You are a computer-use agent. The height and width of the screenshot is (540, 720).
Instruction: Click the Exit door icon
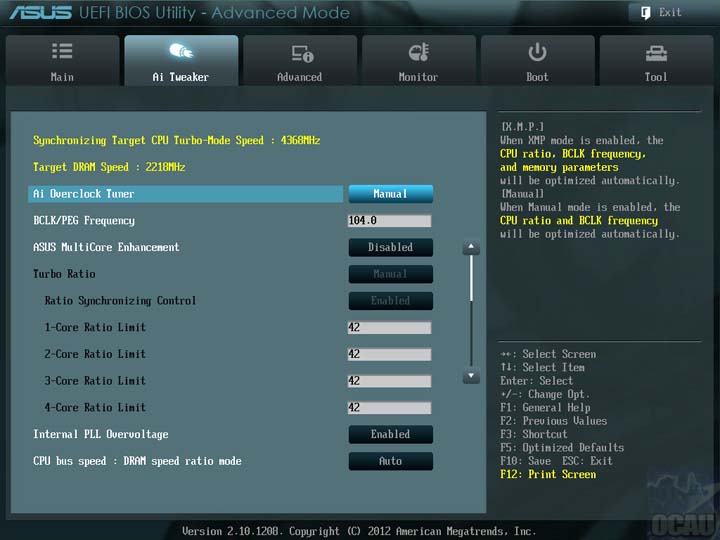pos(646,12)
